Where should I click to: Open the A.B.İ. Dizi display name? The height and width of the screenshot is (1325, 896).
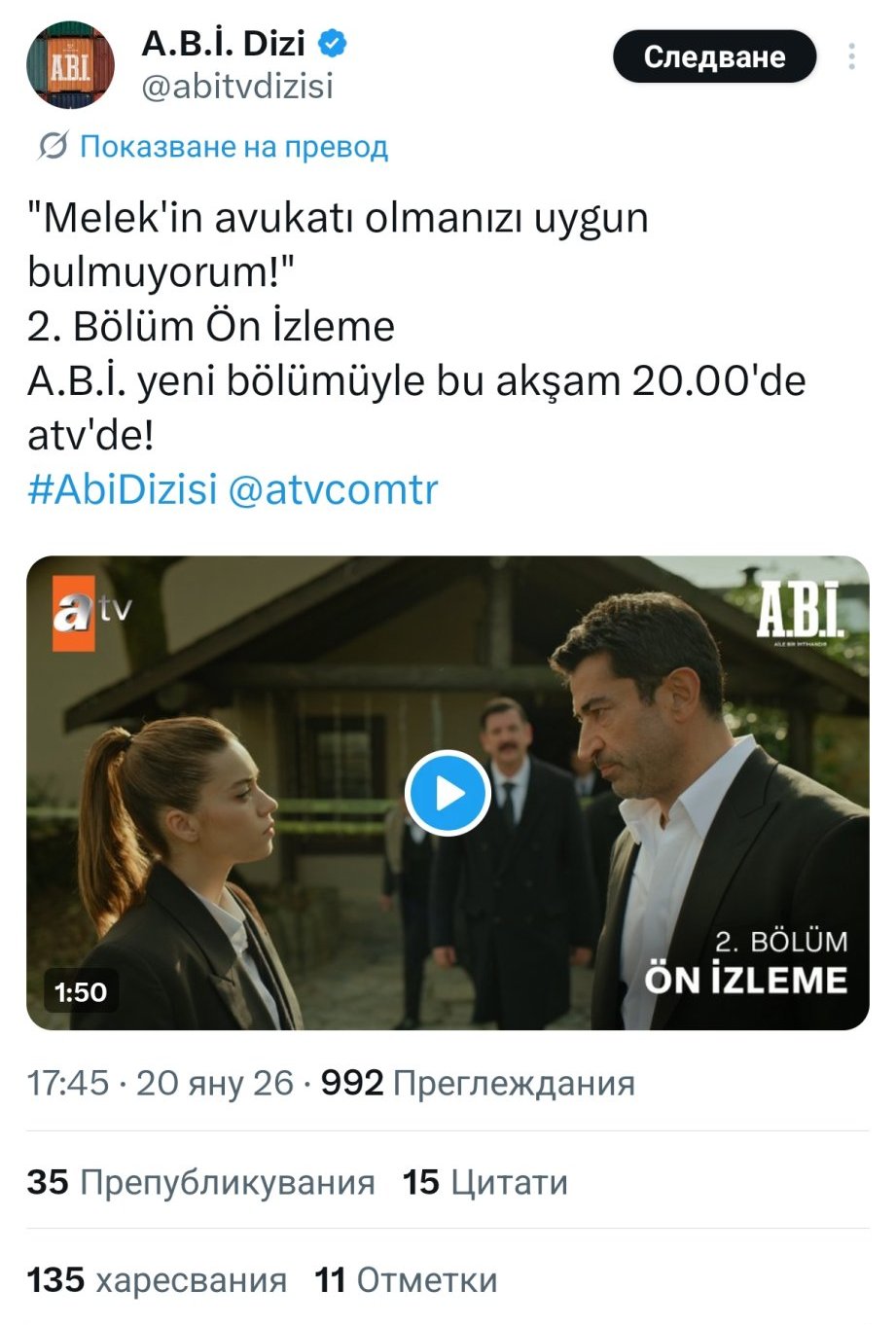(x=224, y=43)
